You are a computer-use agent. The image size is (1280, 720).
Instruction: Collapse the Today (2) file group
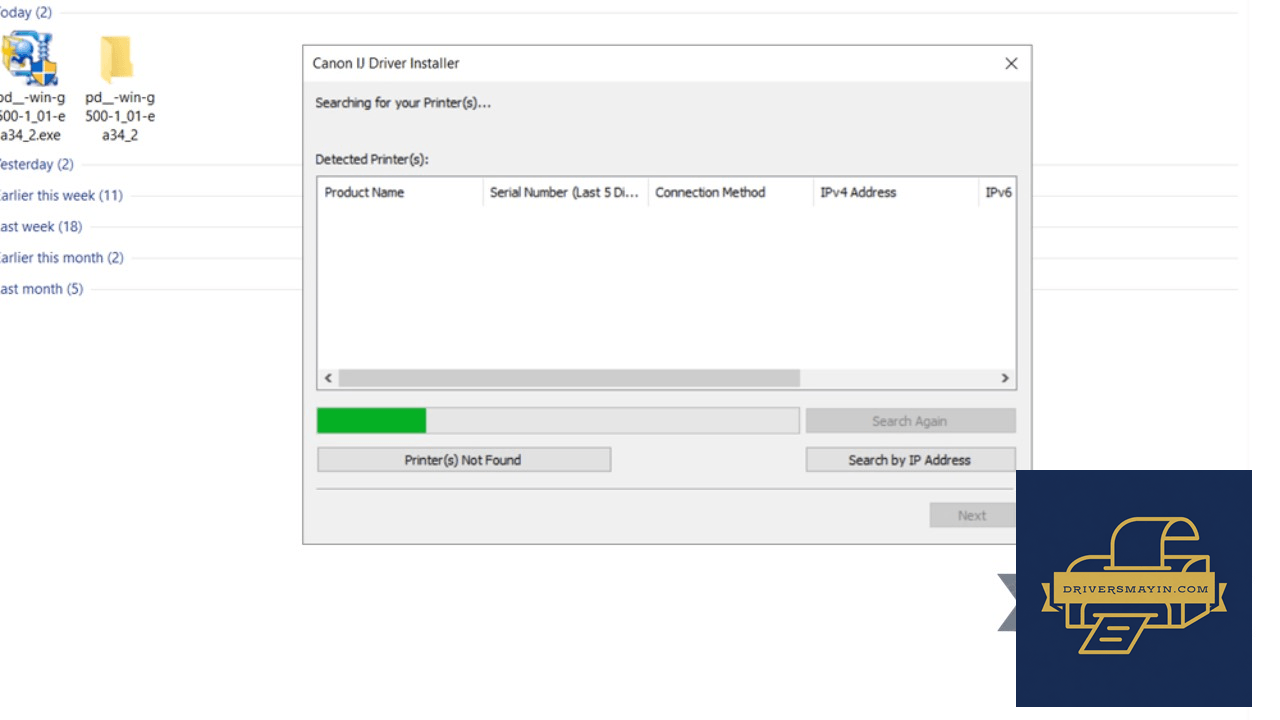click(25, 13)
